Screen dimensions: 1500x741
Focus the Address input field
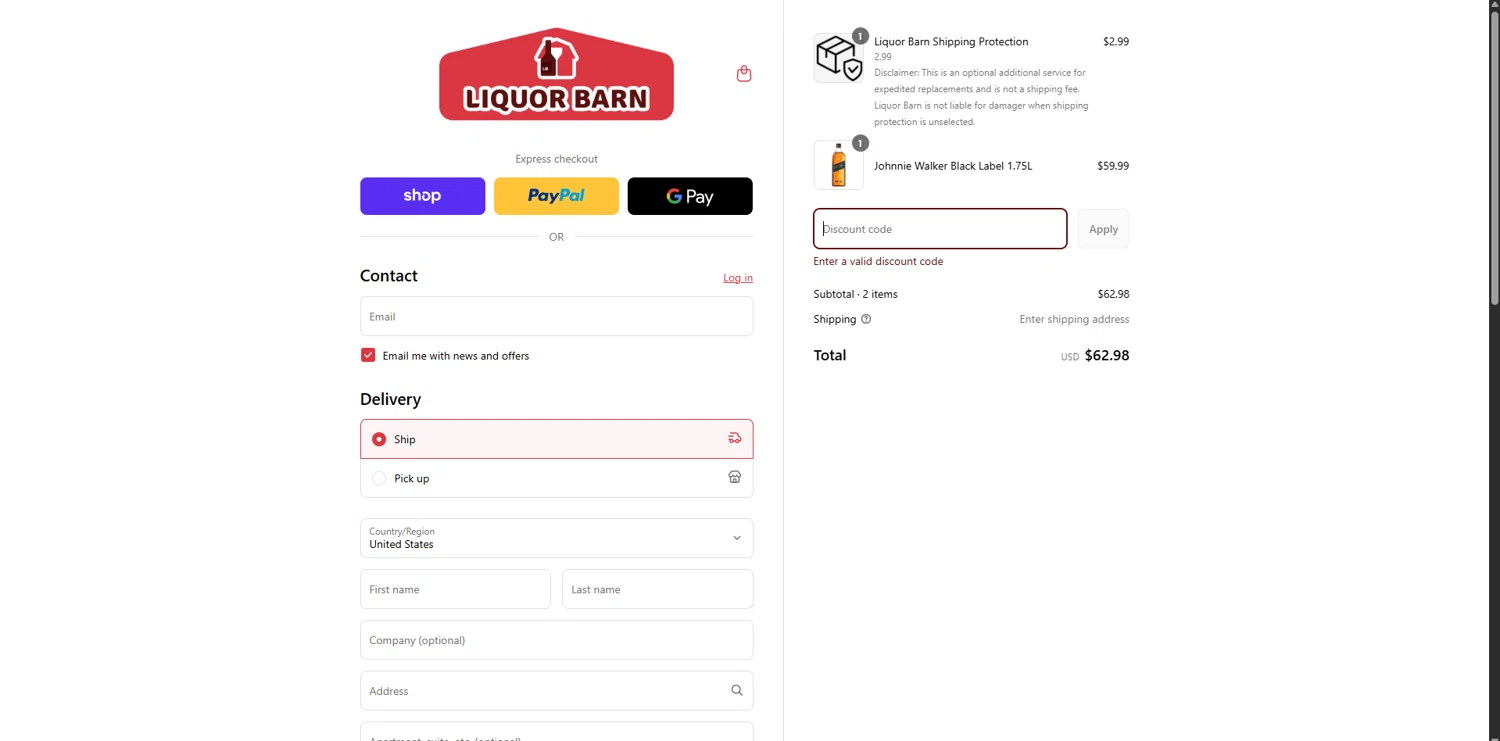(x=556, y=691)
